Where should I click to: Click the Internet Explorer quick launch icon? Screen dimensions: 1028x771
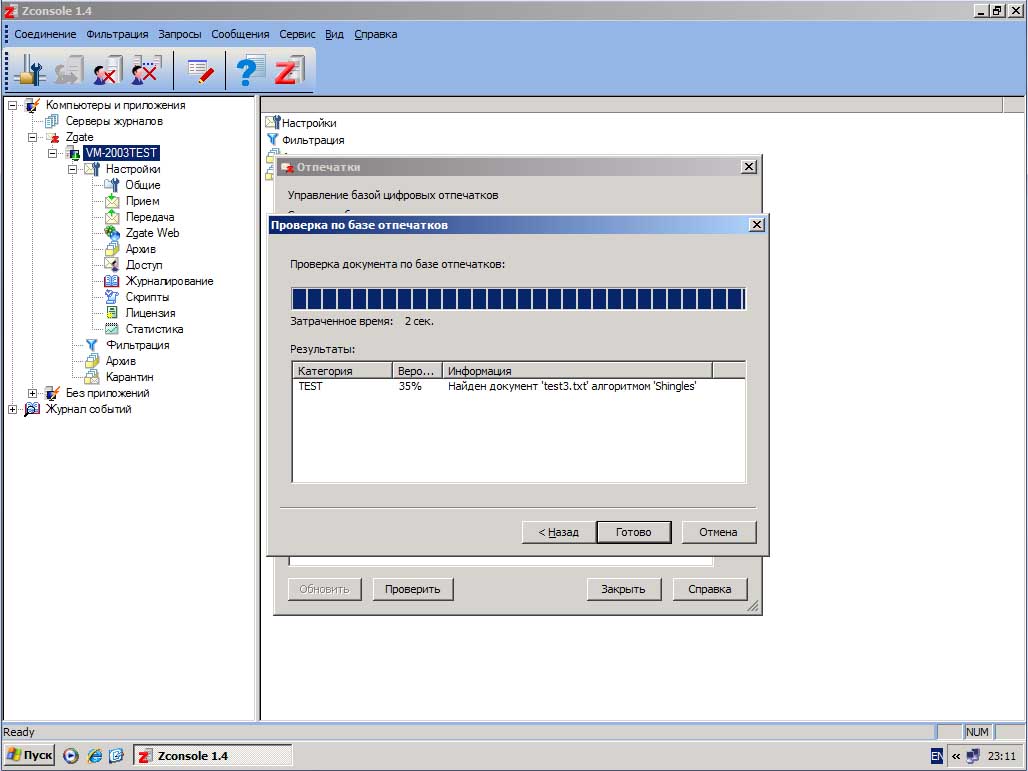(94, 756)
